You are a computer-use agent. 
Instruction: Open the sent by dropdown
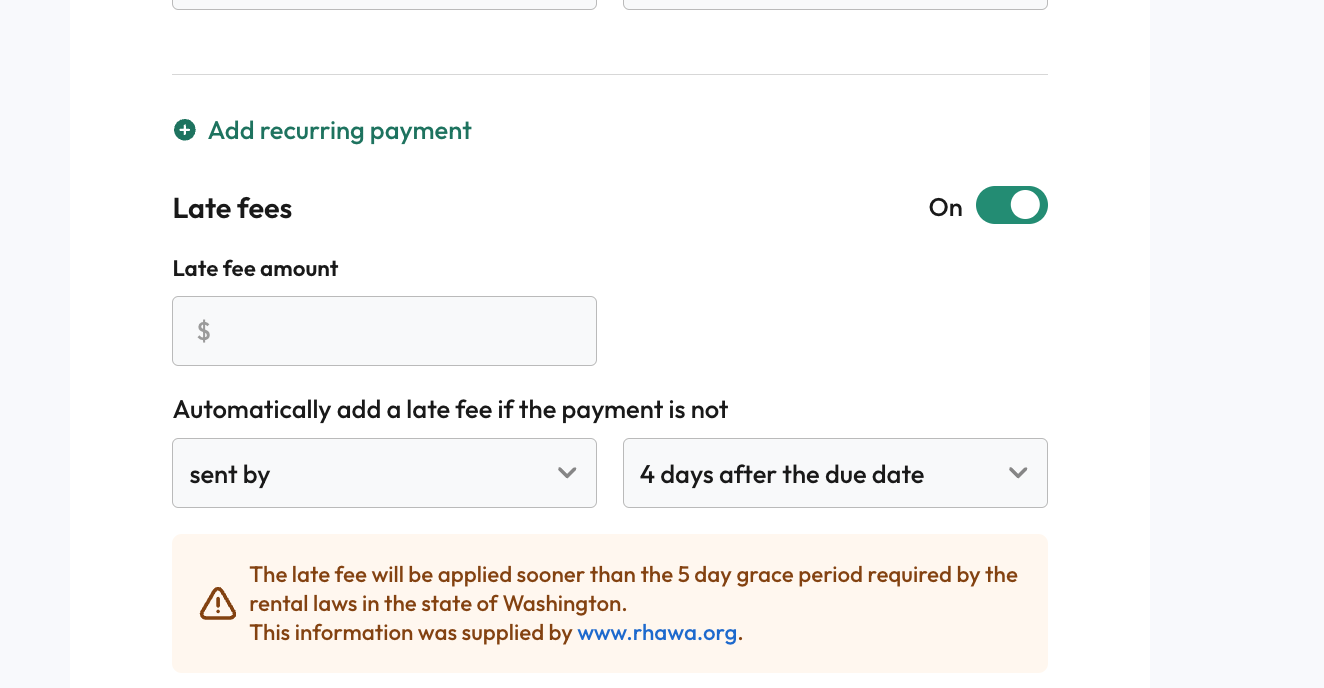point(384,473)
